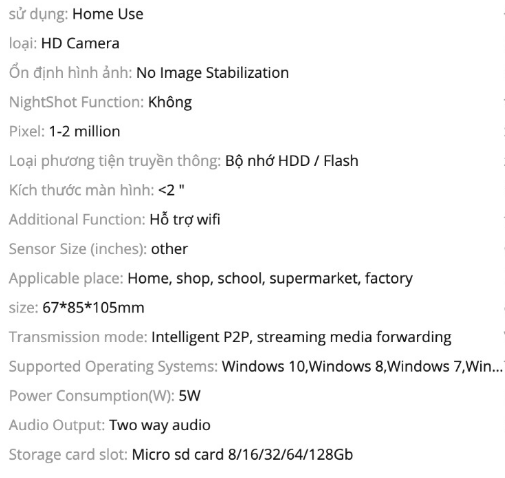The width and height of the screenshot is (505, 478).
Task: Click Bộ nhớ HDD / Flash value
Action: click(x=292, y=161)
